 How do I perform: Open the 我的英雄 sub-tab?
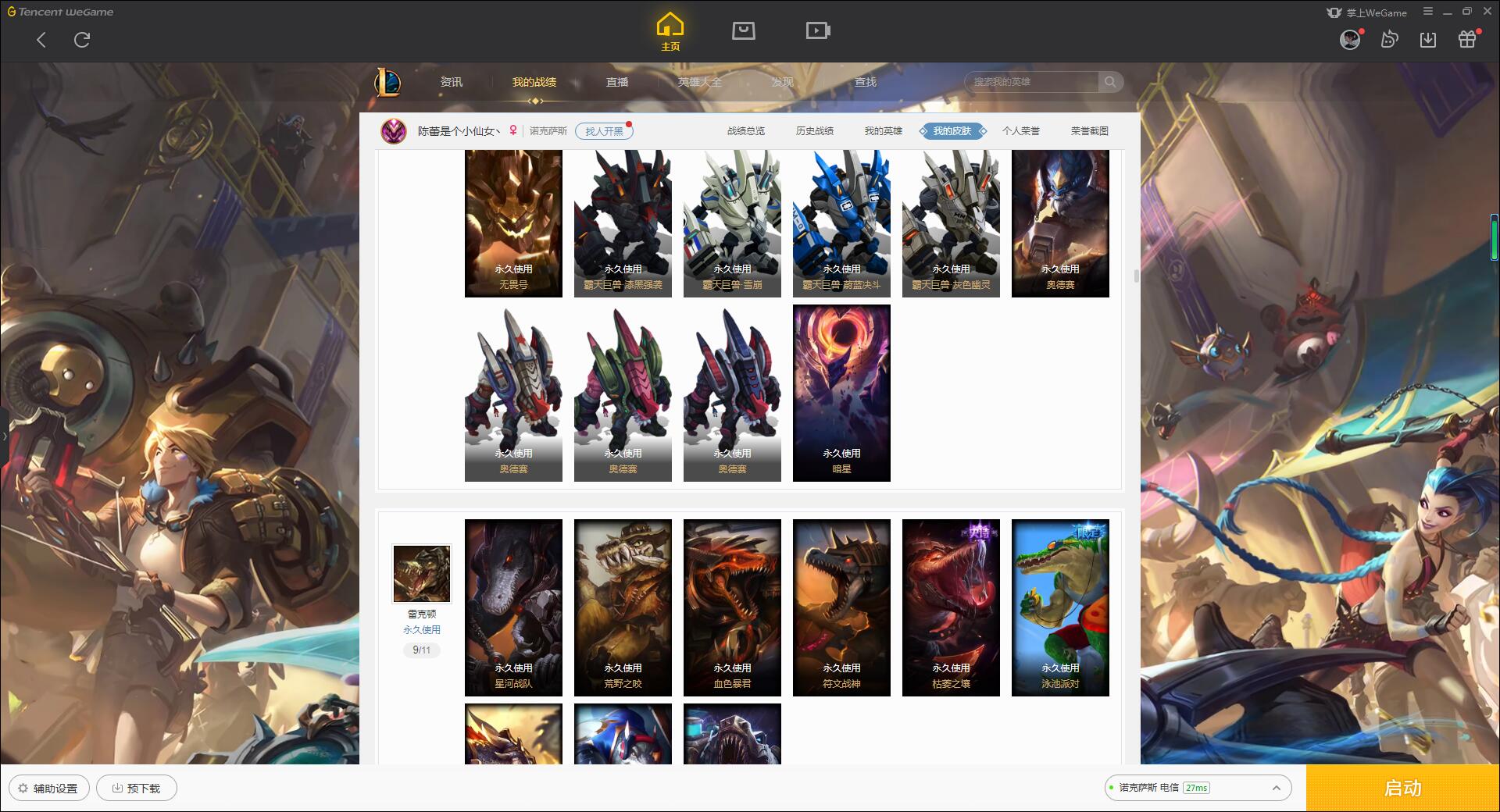[884, 131]
